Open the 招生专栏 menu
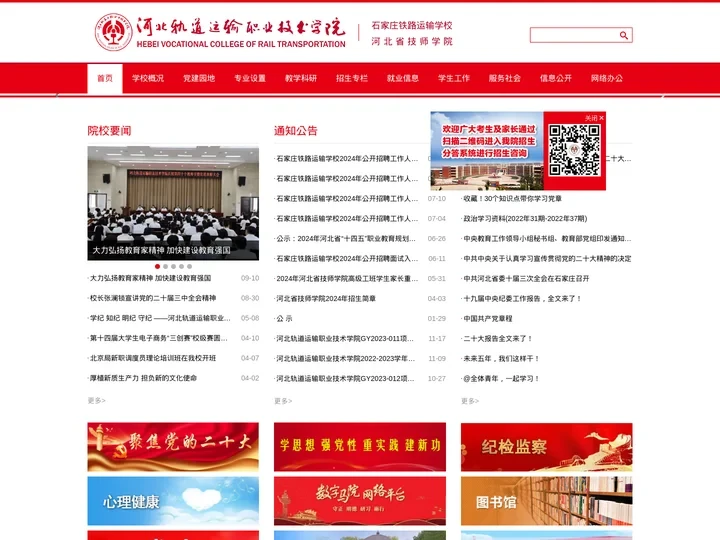 (x=352, y=79)
